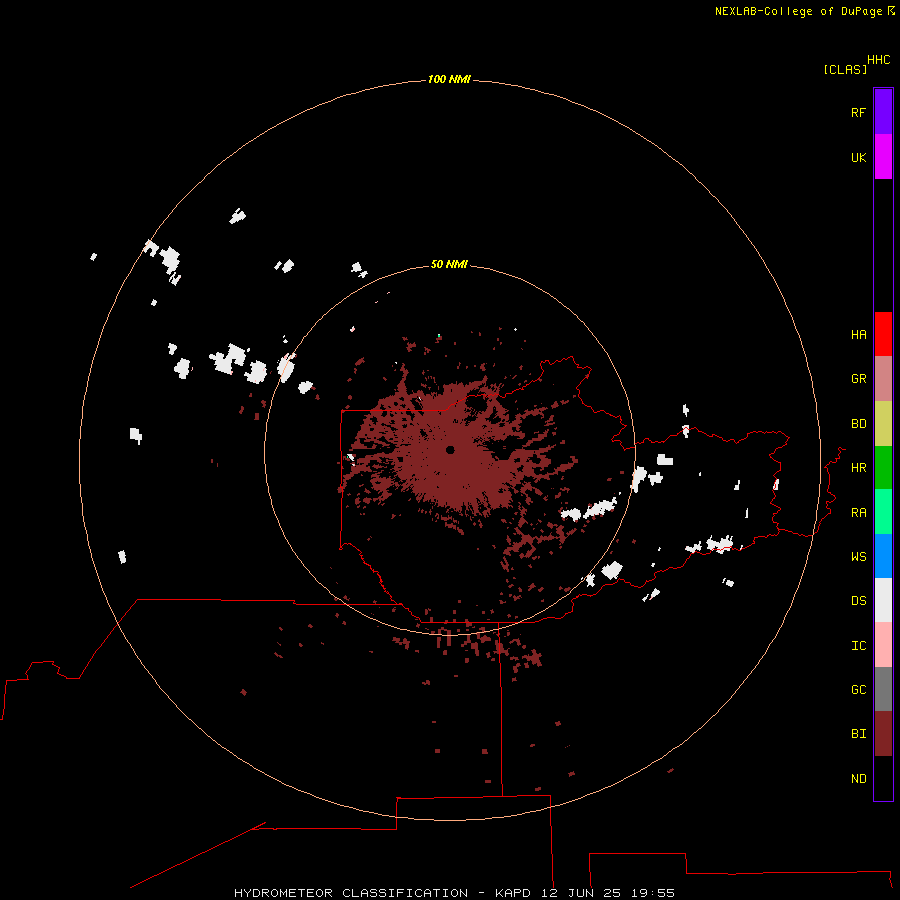Select the GR legend color block
The width and height of the screenshot is (900, 900).
[883, 379]
